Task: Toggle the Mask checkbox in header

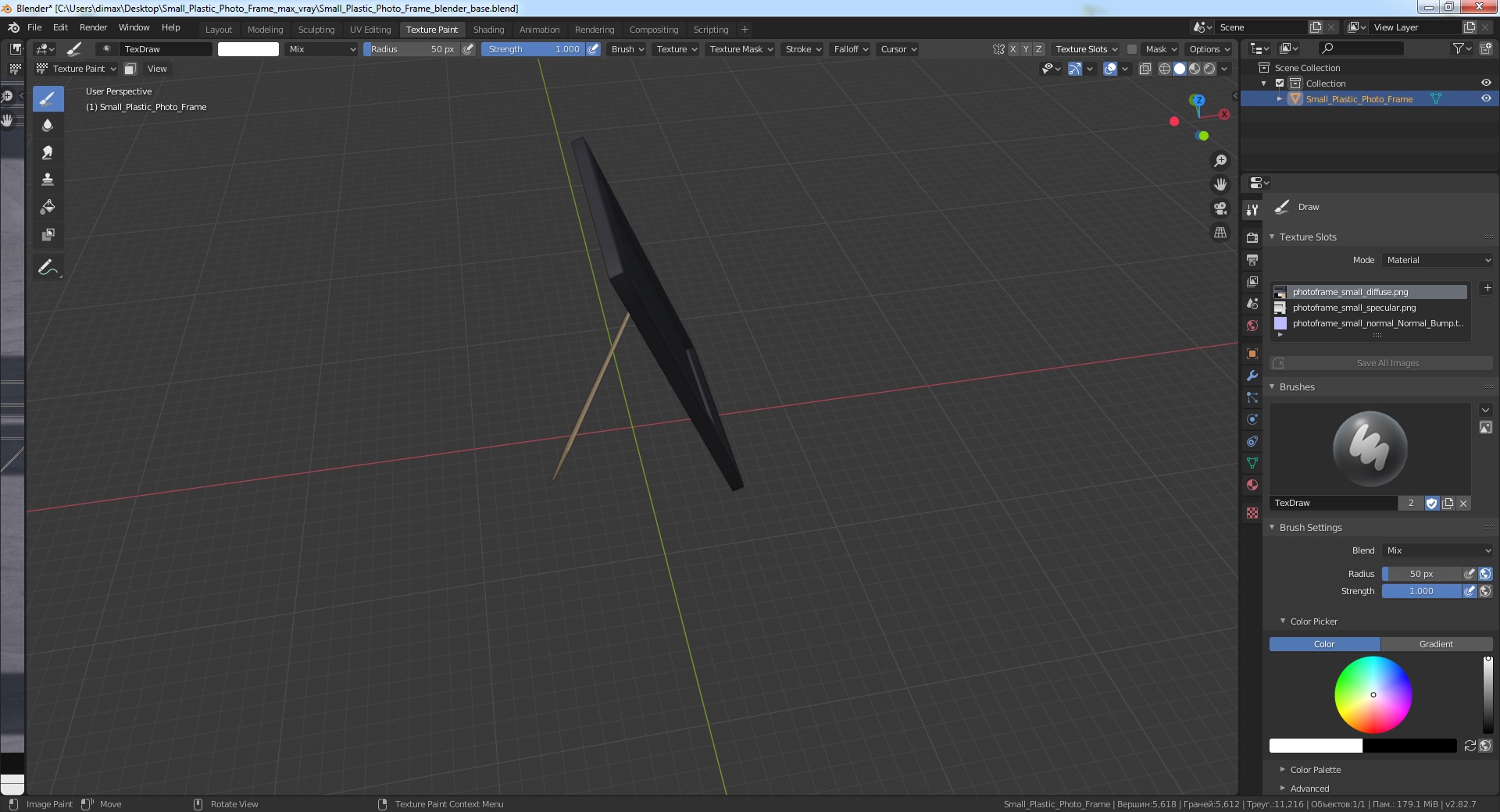Action: click(1131, 49)
